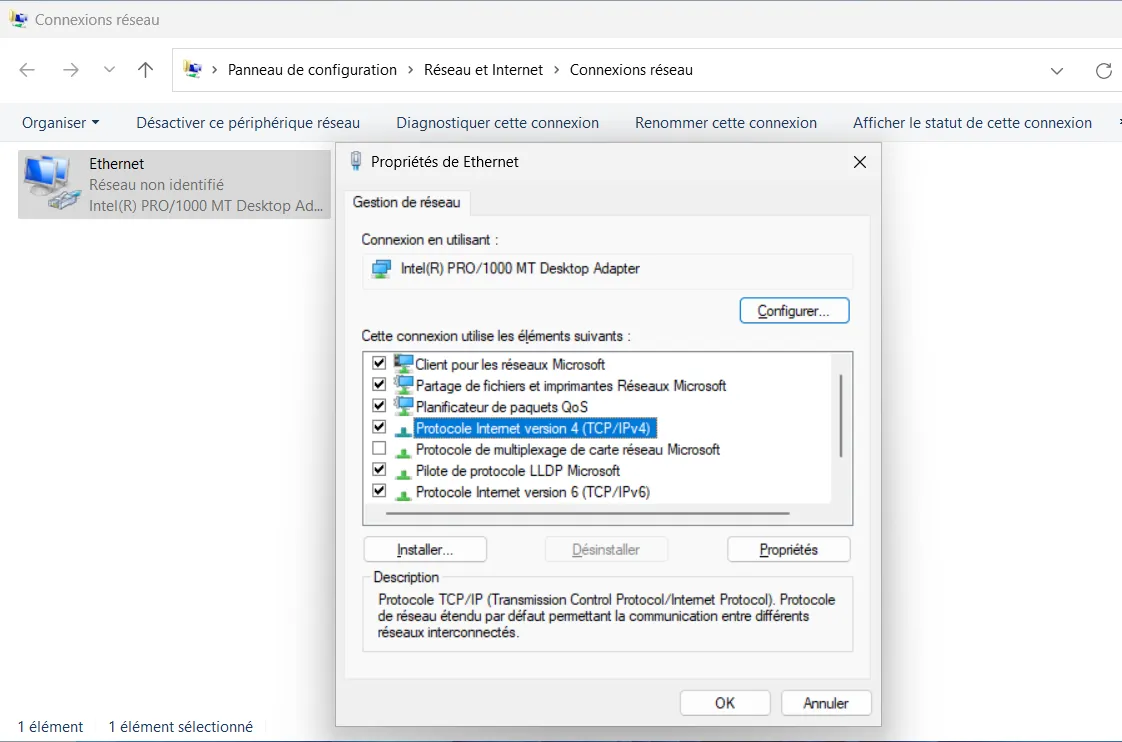
Task: Open the Organiser dropdown menu
Action: (60, 123)
